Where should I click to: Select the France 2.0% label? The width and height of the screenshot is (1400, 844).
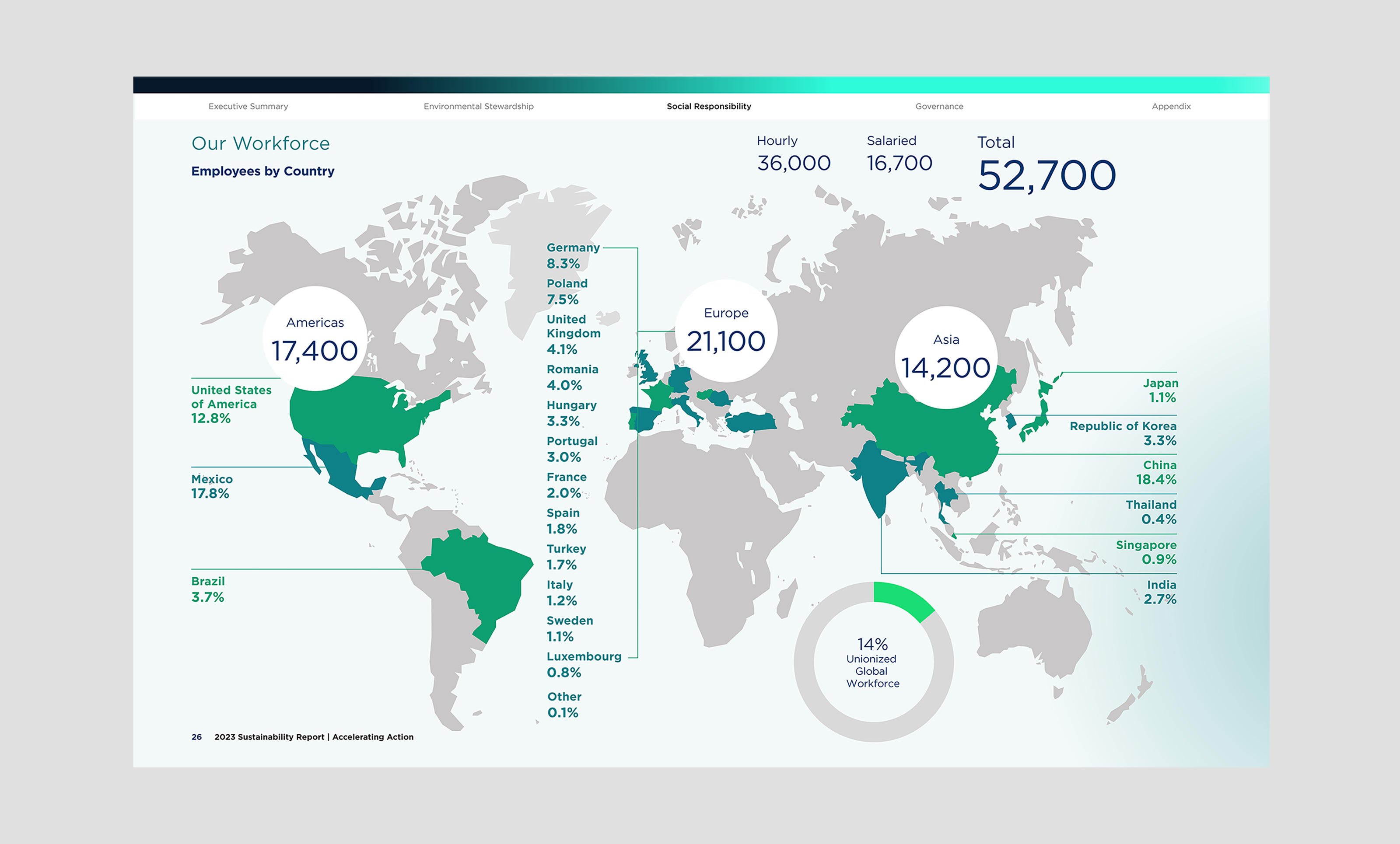tap(567, 485)
